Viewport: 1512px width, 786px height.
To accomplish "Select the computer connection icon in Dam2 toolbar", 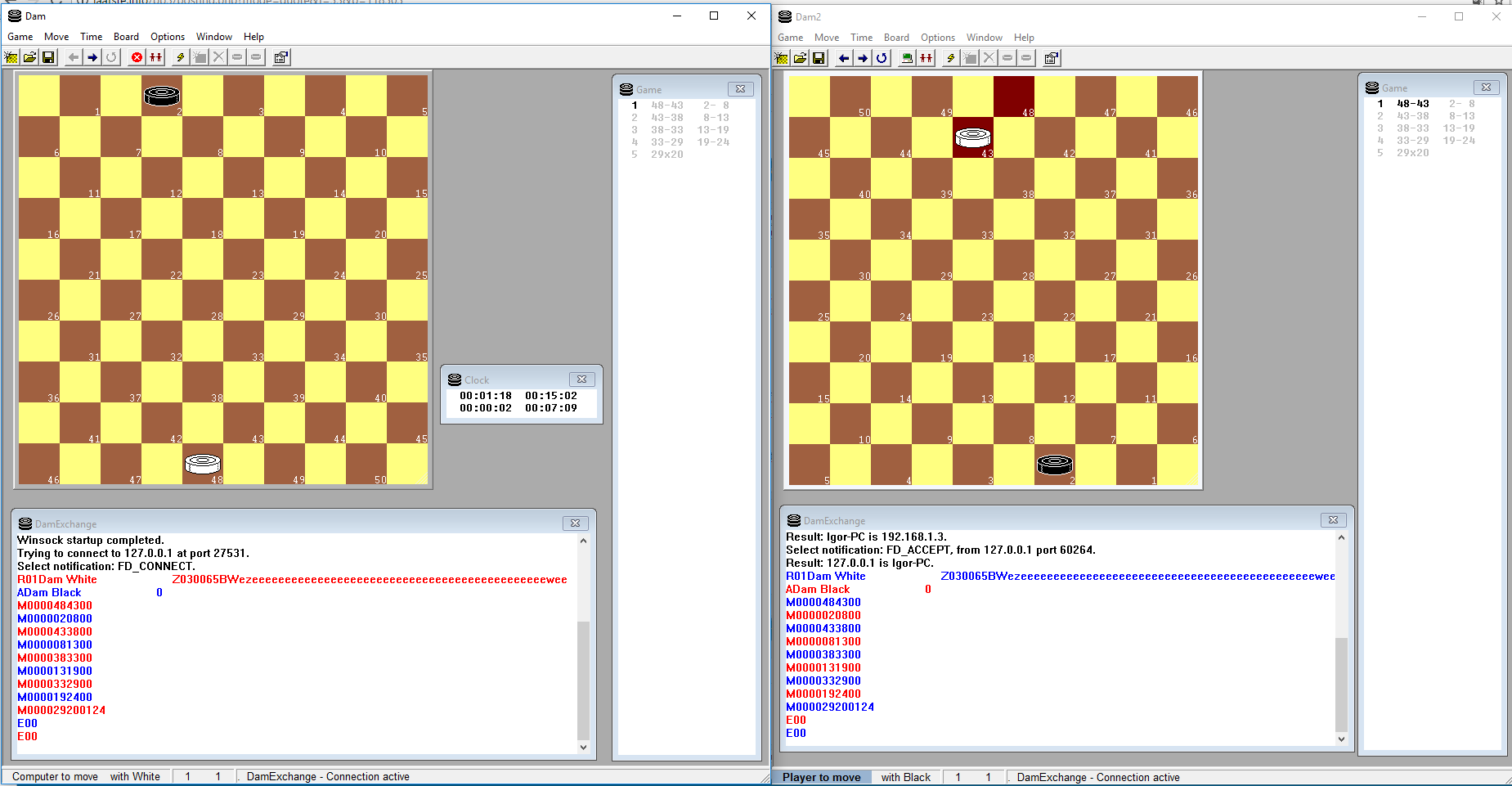I will pyautogui.click(x=906, y=57).
